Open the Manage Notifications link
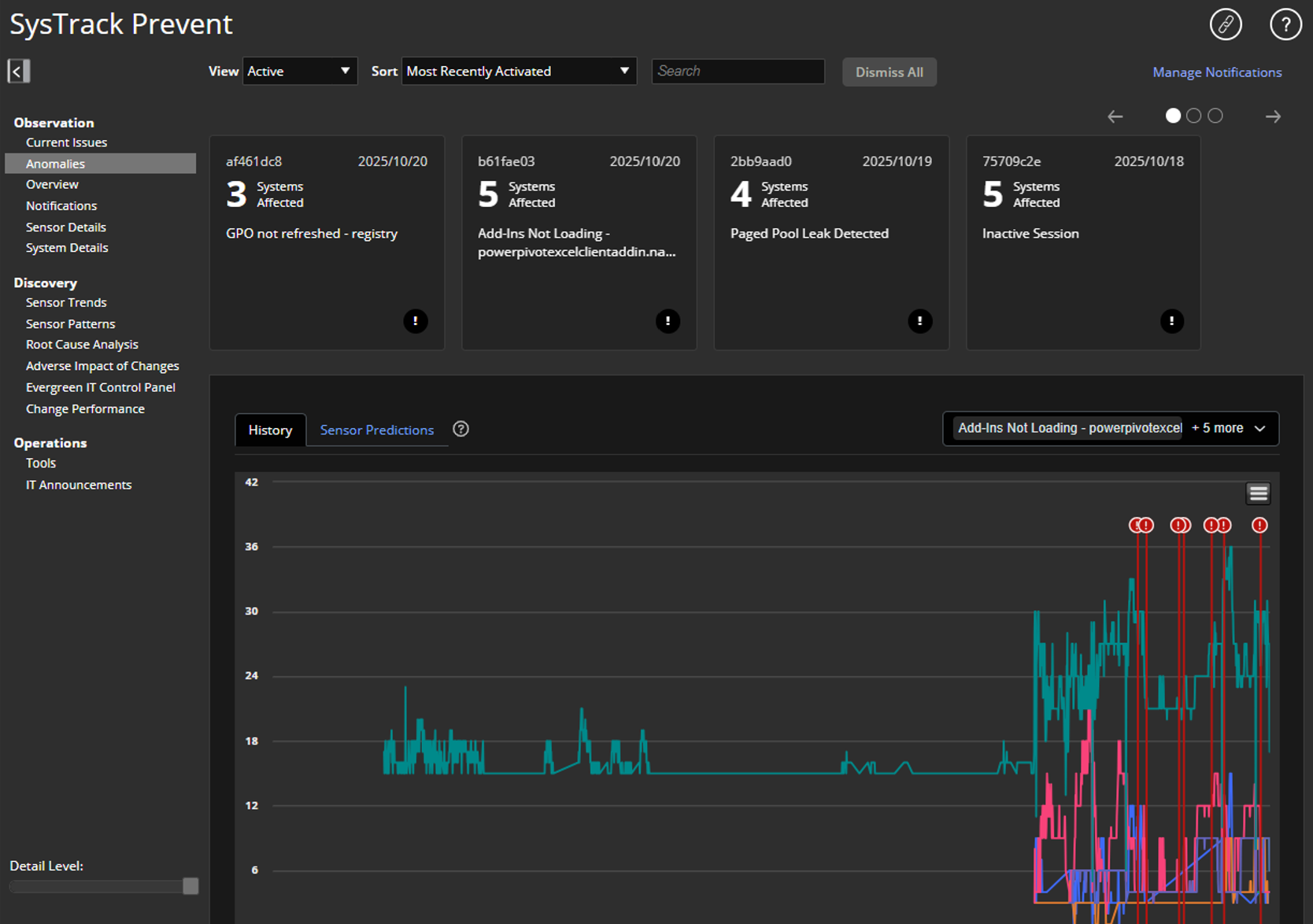Image resolution: width=1313 pixels, height=924 pixels. [x=1216, y=72]
